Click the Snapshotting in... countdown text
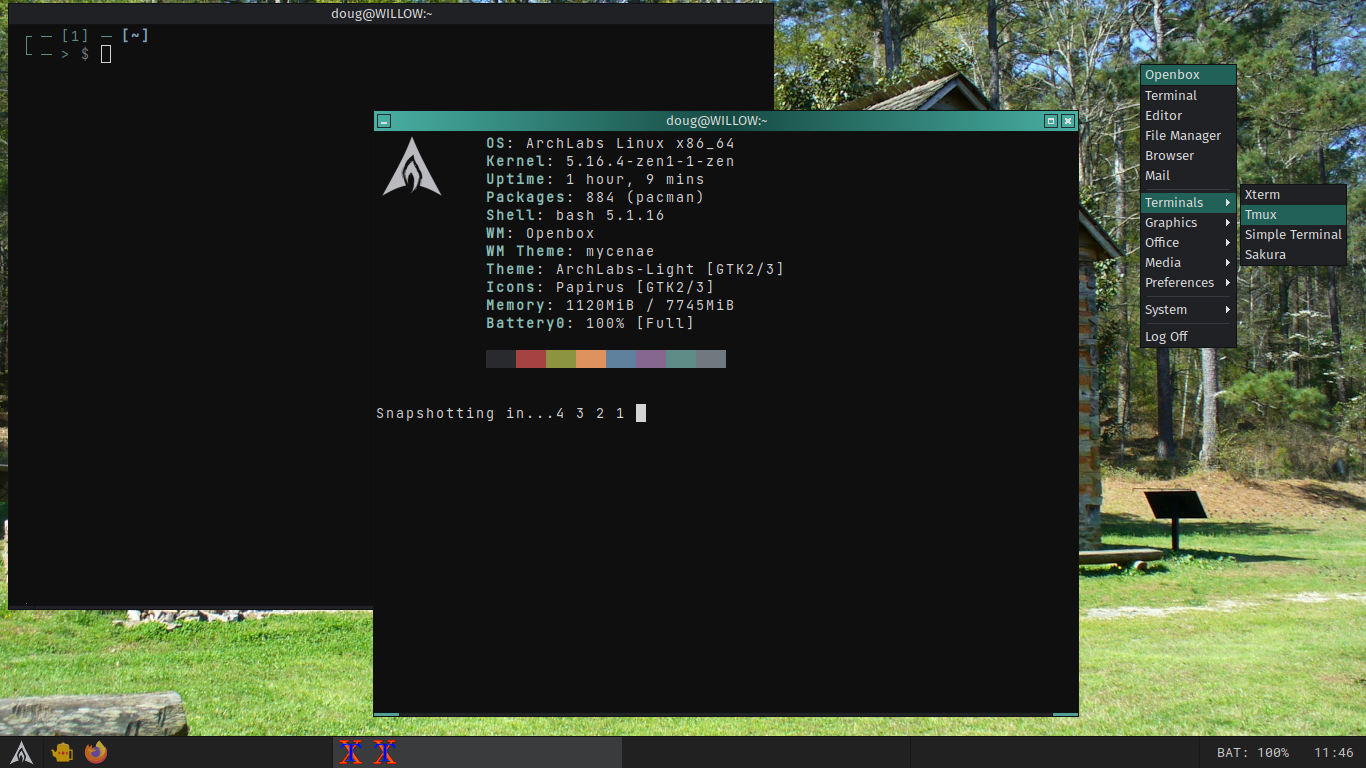1366x768 pixels. click(x=501, y=414)
